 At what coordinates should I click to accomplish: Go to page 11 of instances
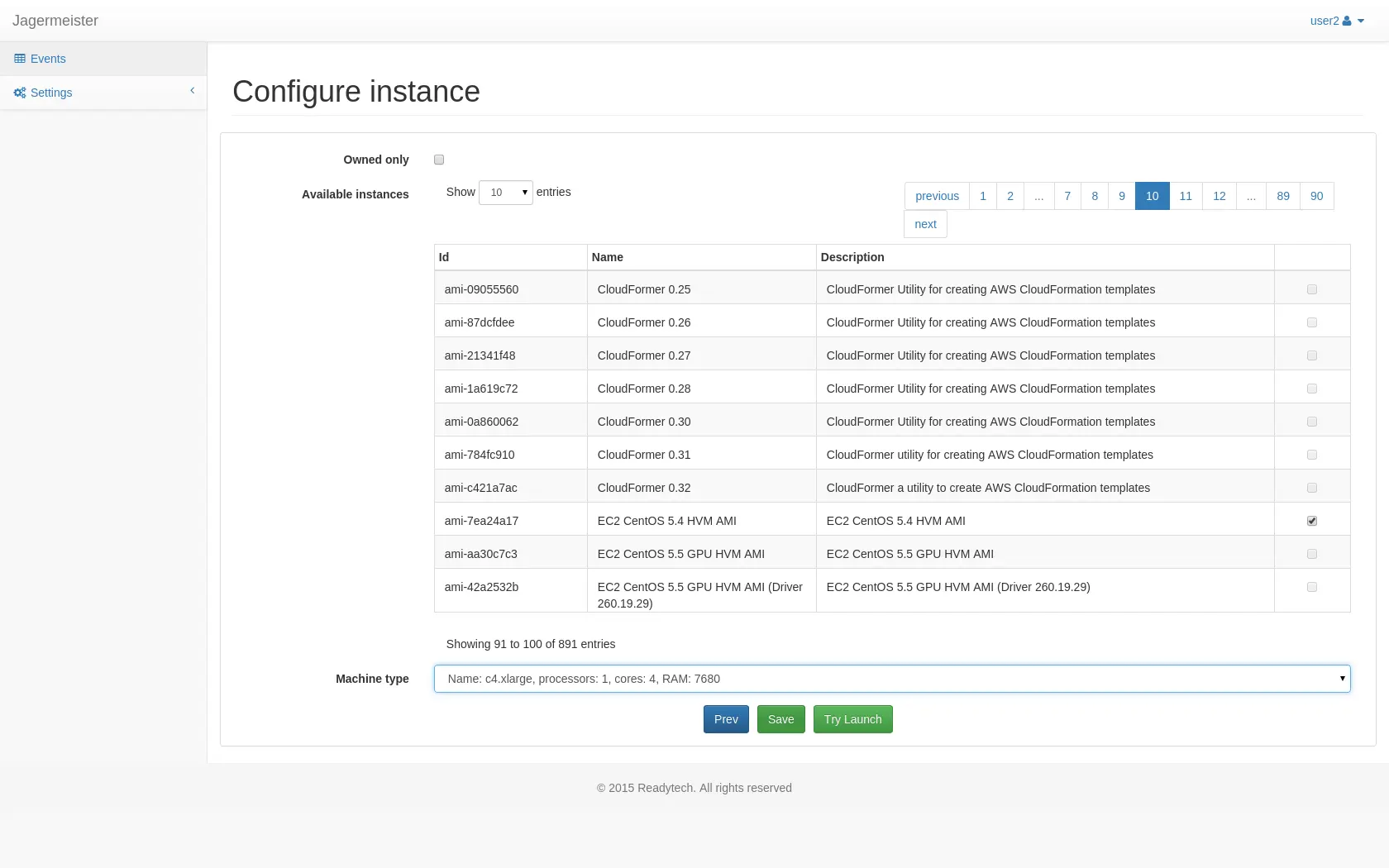click(x=1186, y=196)
